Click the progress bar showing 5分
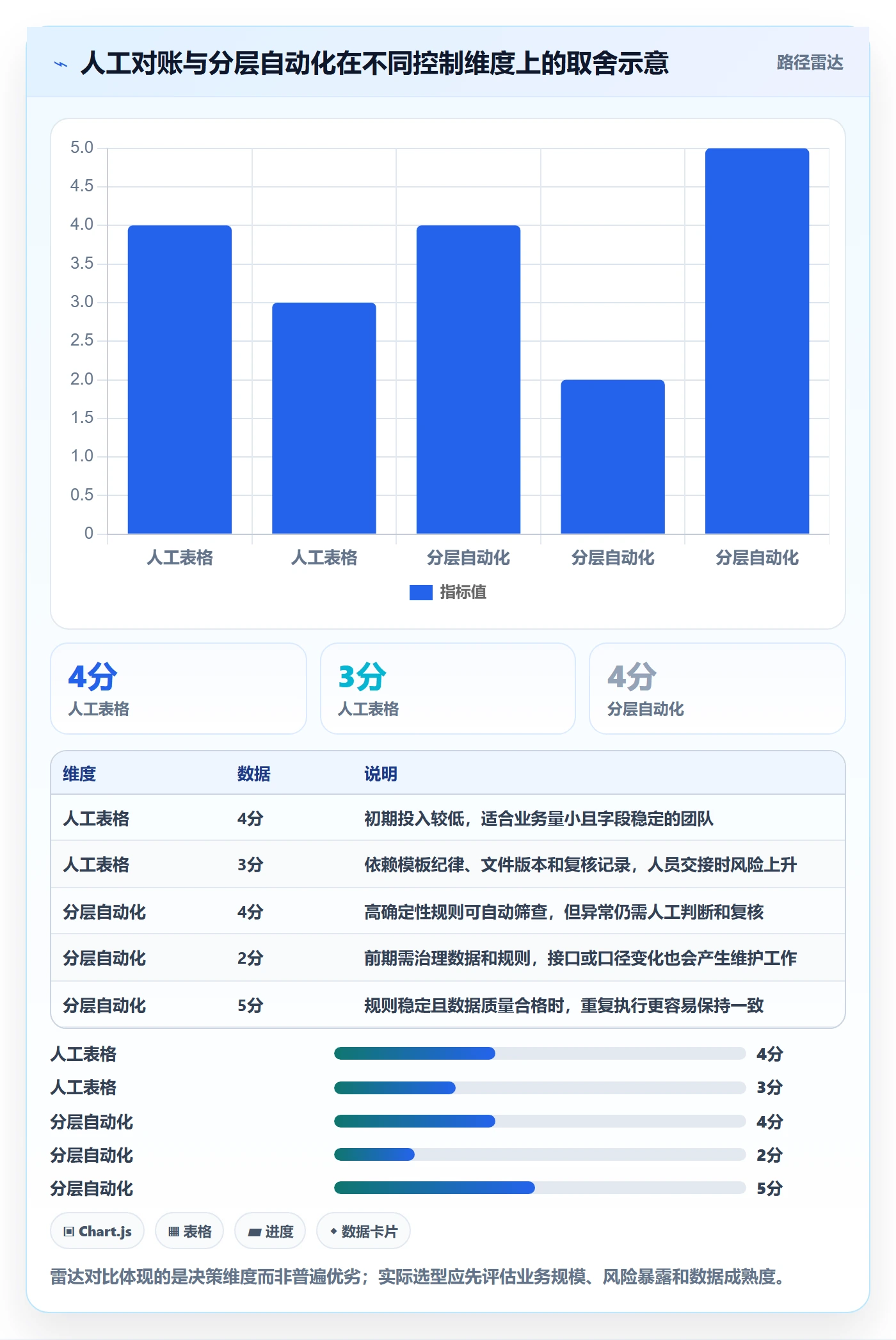Viewport: 896px width, 1340px height. click(540, 1188)
